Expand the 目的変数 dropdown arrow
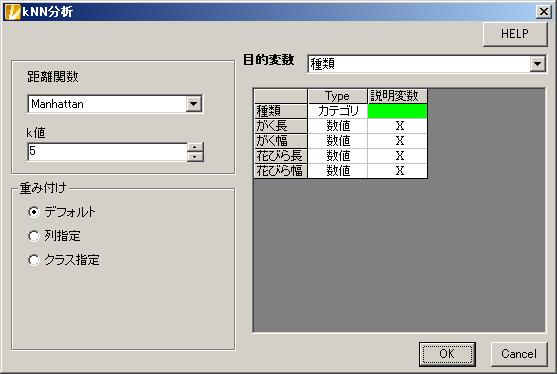This screenshot has height=374, width=557. 537,64
